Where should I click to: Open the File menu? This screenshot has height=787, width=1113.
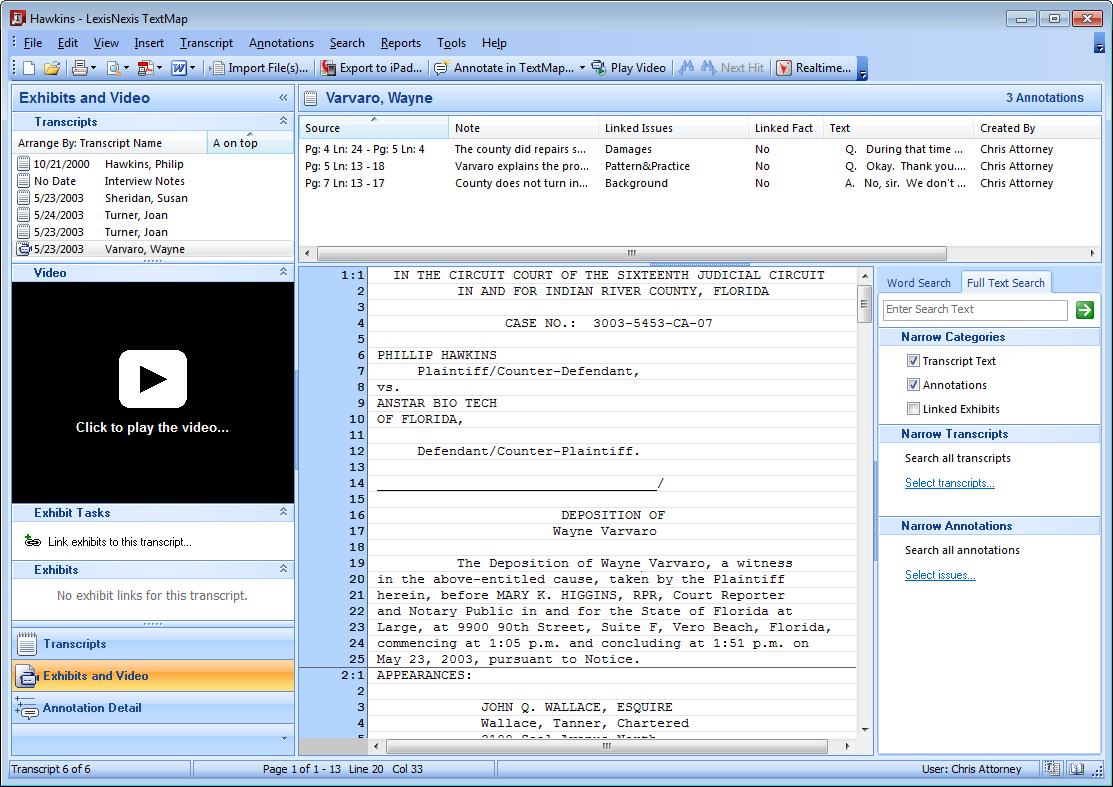pos(33,43)
